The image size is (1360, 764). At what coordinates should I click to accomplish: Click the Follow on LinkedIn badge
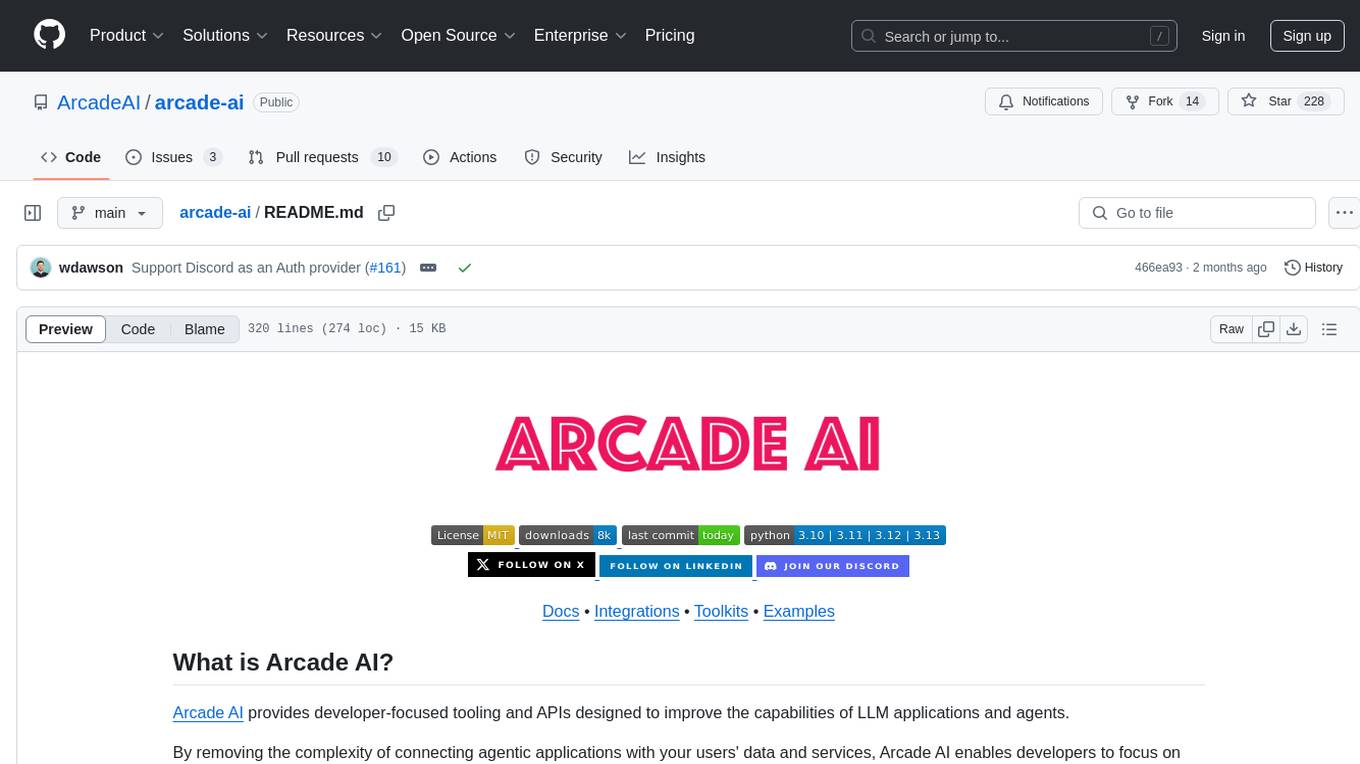676,565
